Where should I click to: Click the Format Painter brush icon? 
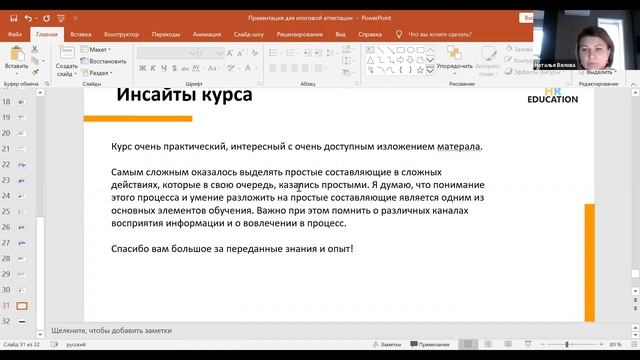click(x=35, y=72)
